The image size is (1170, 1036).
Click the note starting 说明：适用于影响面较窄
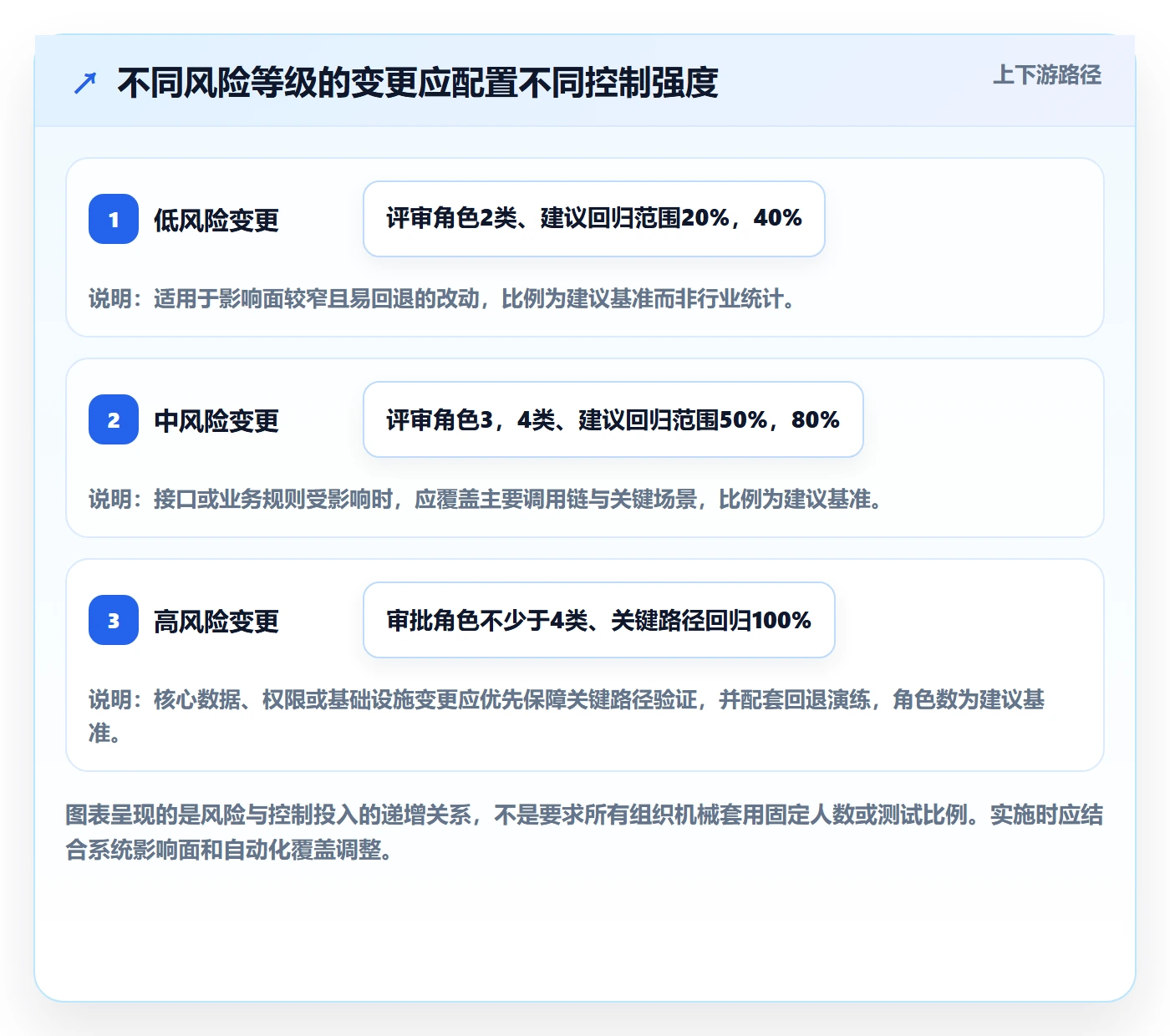tap(444, 299)
